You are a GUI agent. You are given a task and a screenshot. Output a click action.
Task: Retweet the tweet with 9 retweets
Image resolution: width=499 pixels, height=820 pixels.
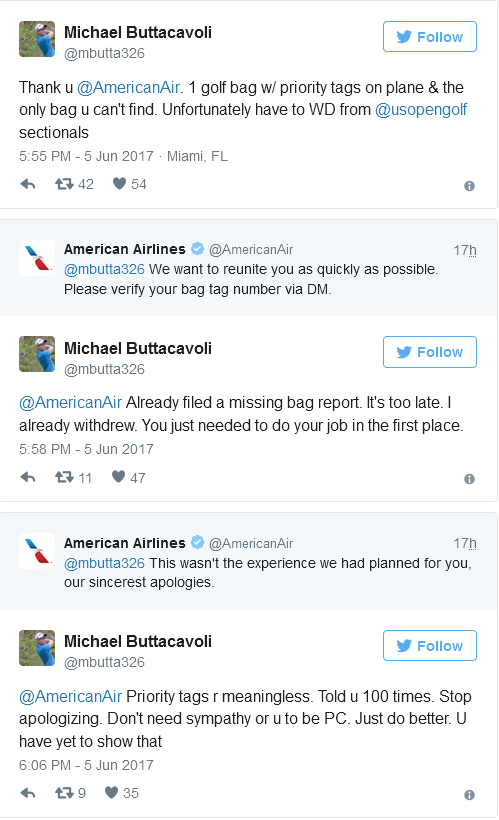[x=64, y=793]
